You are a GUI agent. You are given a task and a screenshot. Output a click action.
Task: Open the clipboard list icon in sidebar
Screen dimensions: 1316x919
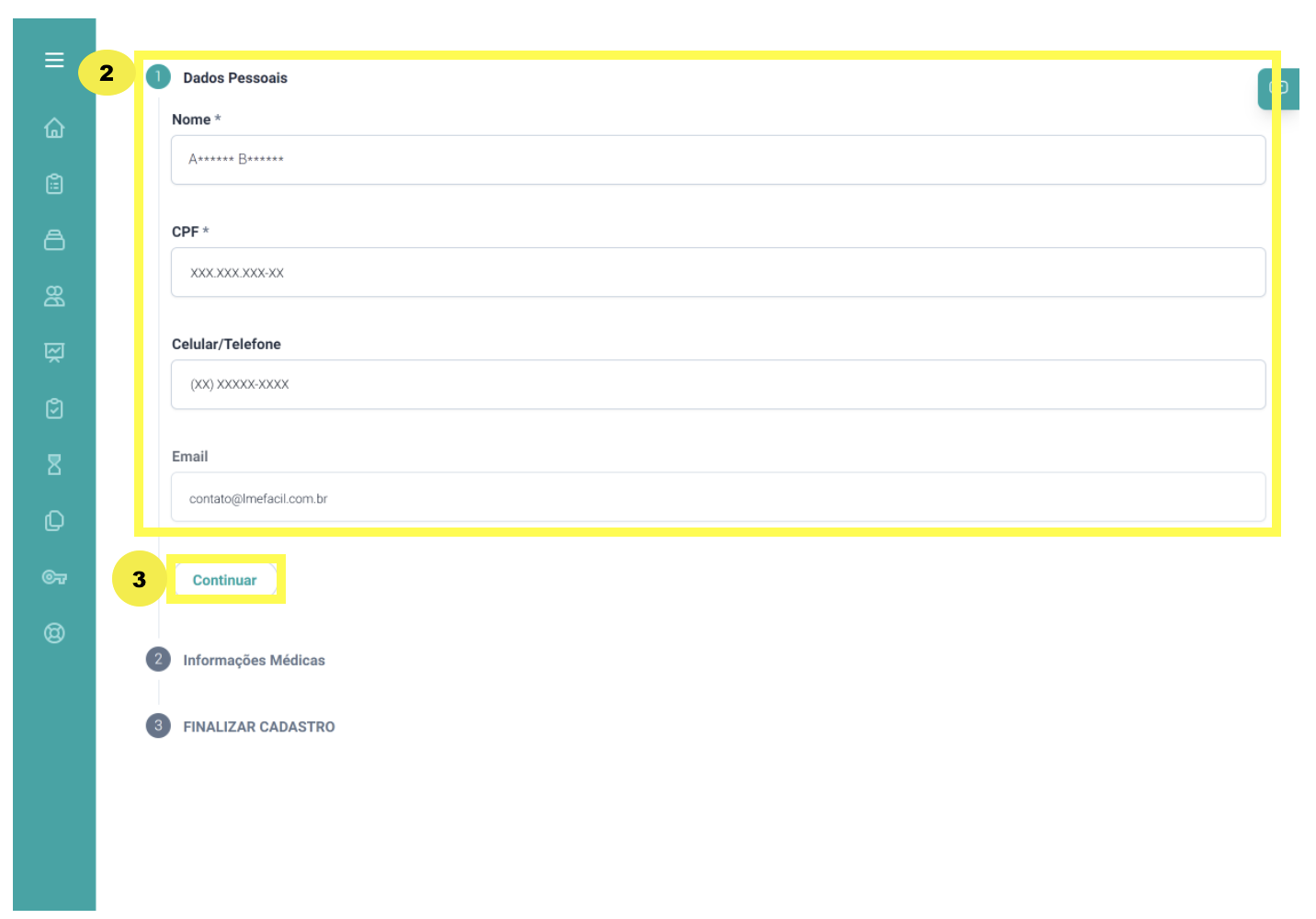pyautogui.click(x=54, y=184)
